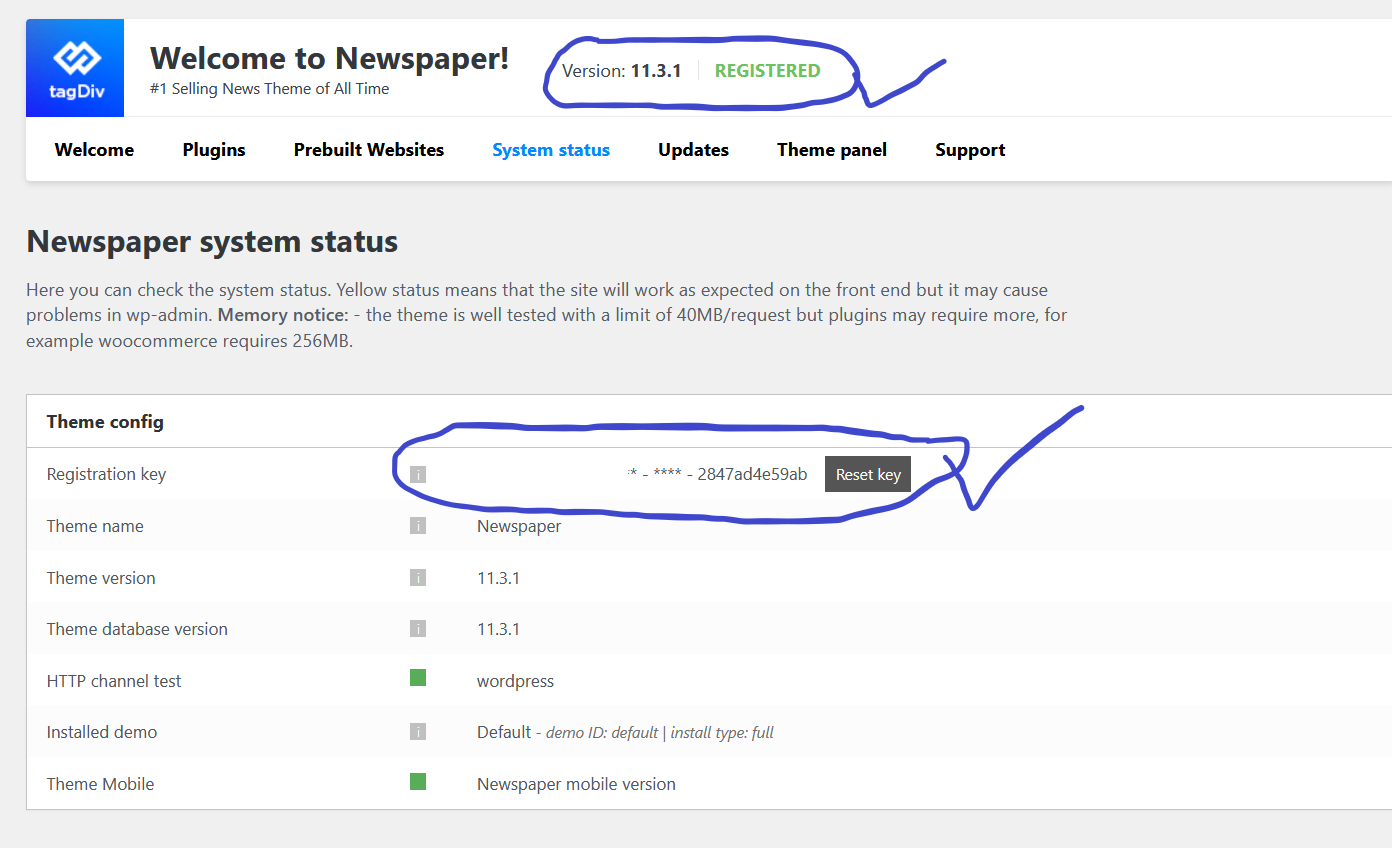Click the Newspaper system status heading
1392x848 pixels.
click(212, 242)
